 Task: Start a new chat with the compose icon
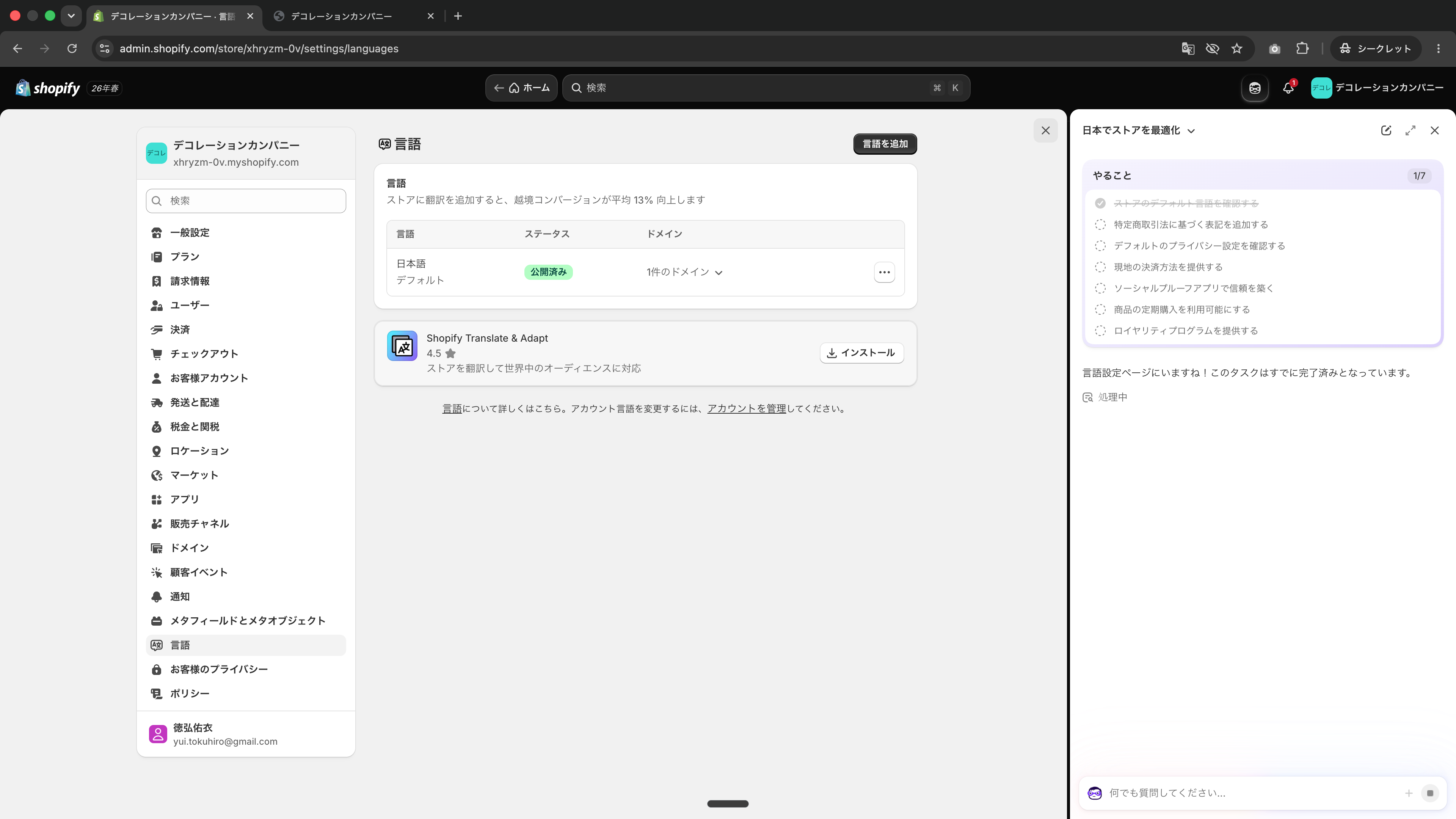tap(1386, 130)
